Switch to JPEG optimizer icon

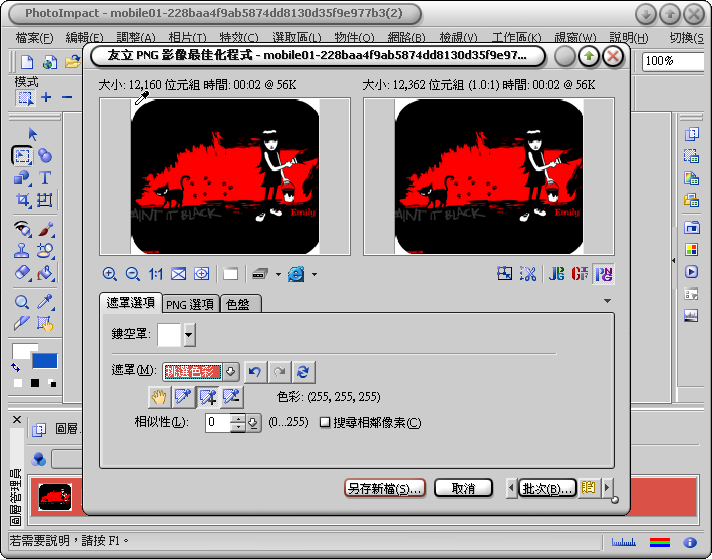tap(556, 273)
